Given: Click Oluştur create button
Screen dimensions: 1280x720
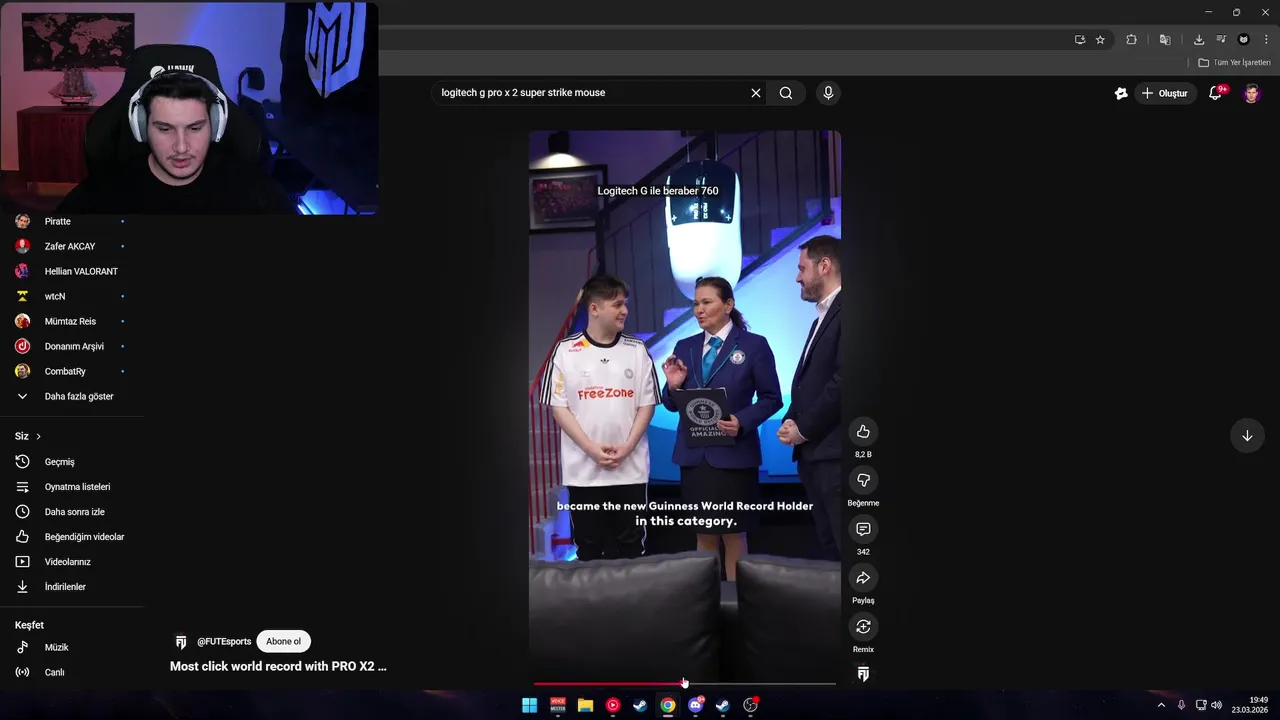Looking at the screenshot, I should [x=1166, y=93].
